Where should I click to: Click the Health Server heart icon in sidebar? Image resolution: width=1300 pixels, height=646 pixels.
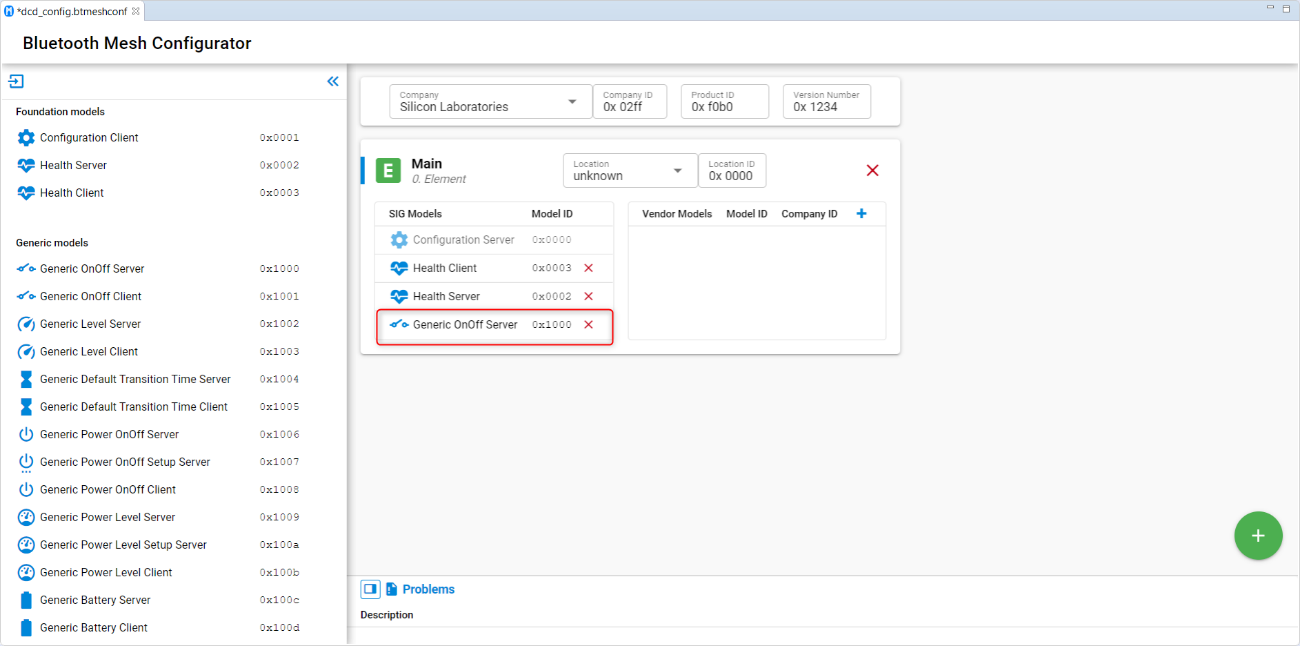coord(26,166)
